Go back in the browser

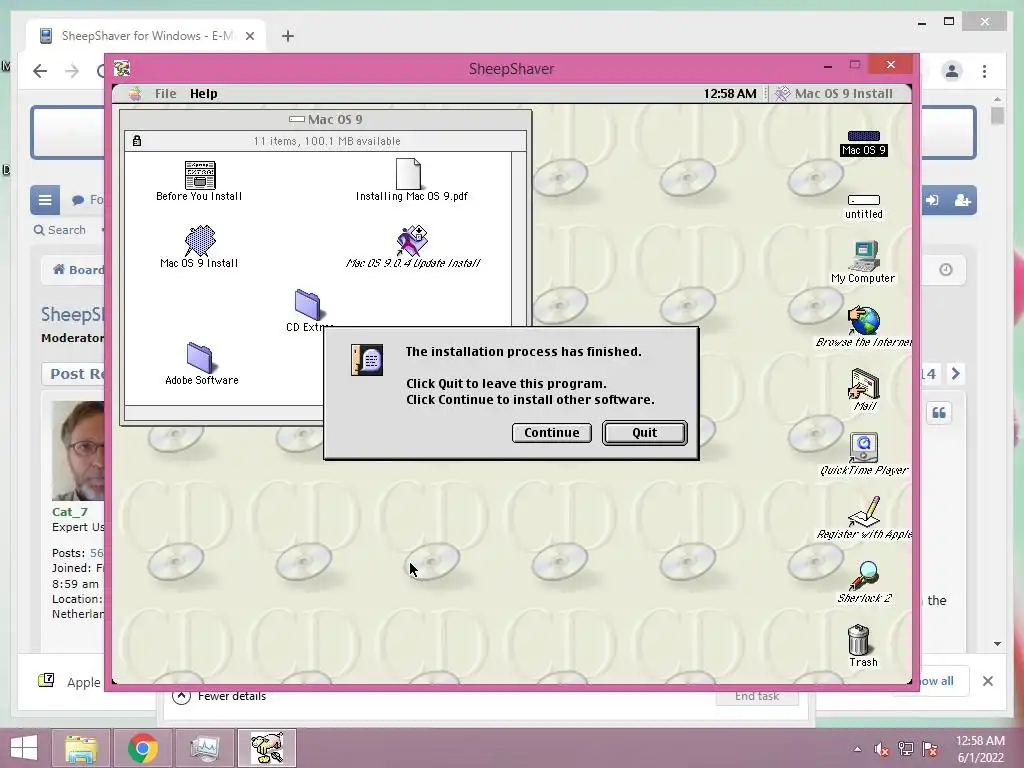(x=40, y=71)
